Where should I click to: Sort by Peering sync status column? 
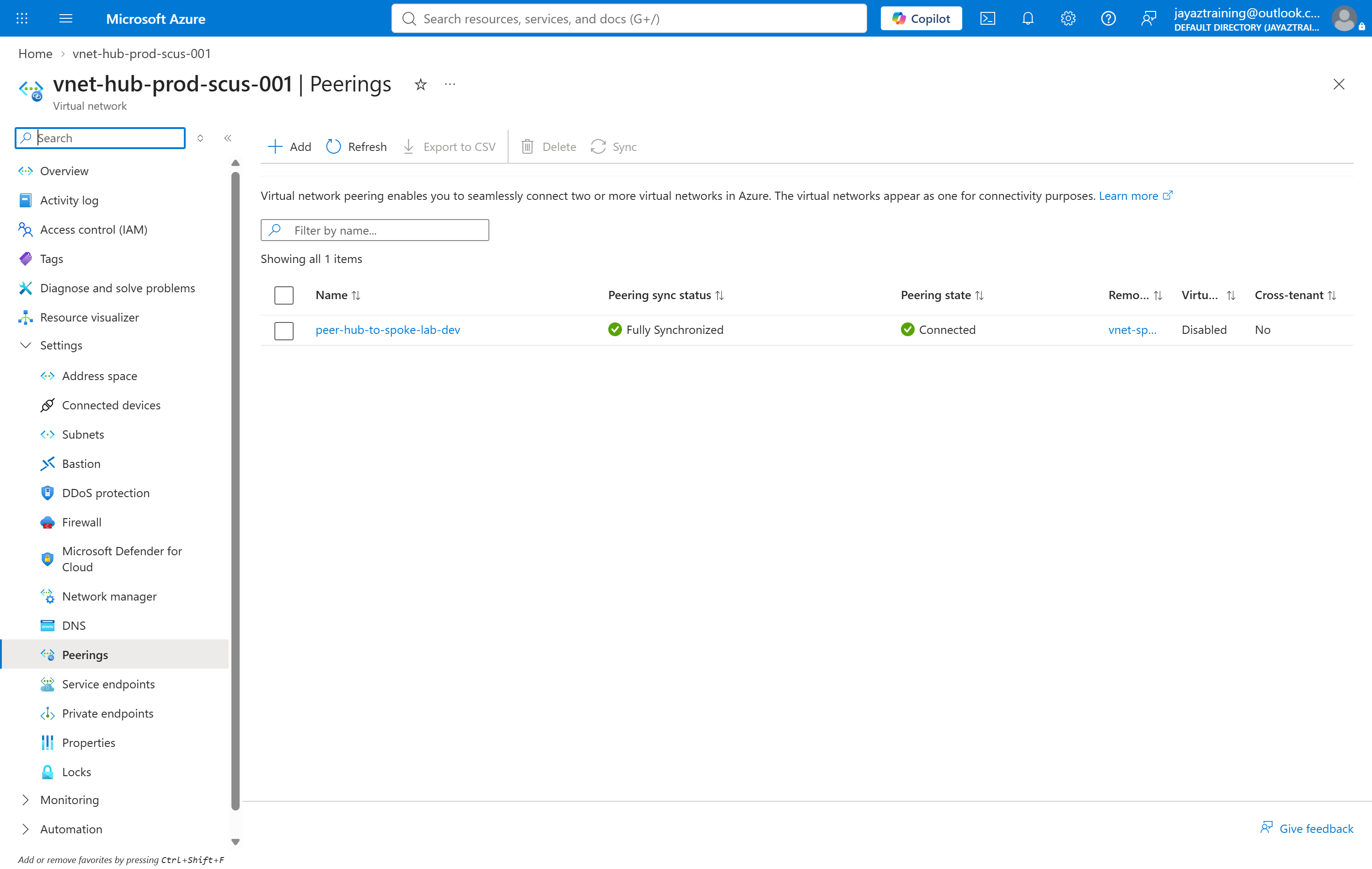tap(665, 295)
